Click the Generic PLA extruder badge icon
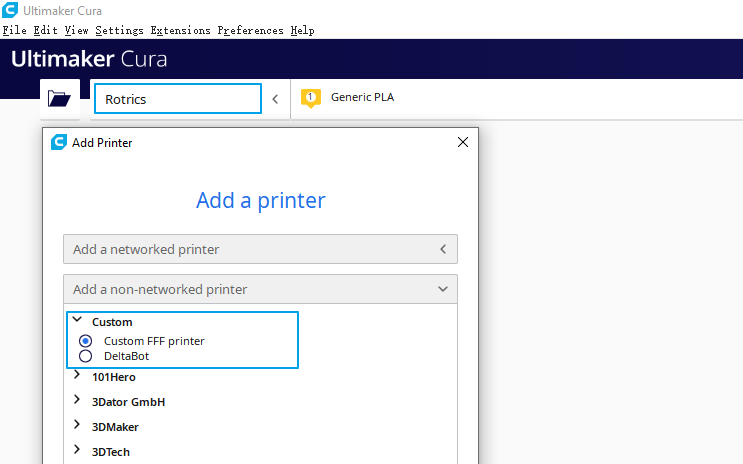Image resolution: width=743 pixels, height=464 pixels. pos(311,98)
